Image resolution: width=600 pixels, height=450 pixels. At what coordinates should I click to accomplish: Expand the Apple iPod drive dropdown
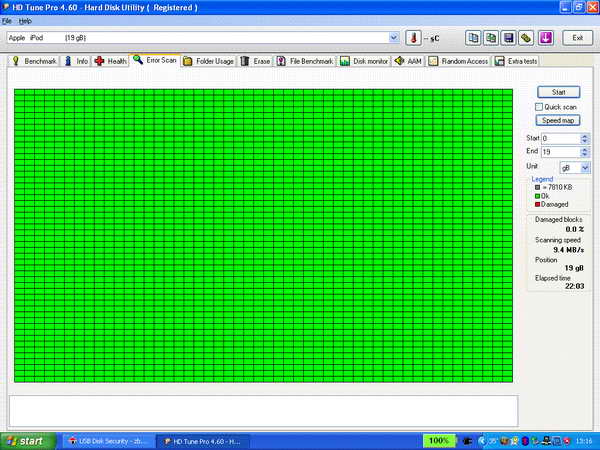[394, 38]
